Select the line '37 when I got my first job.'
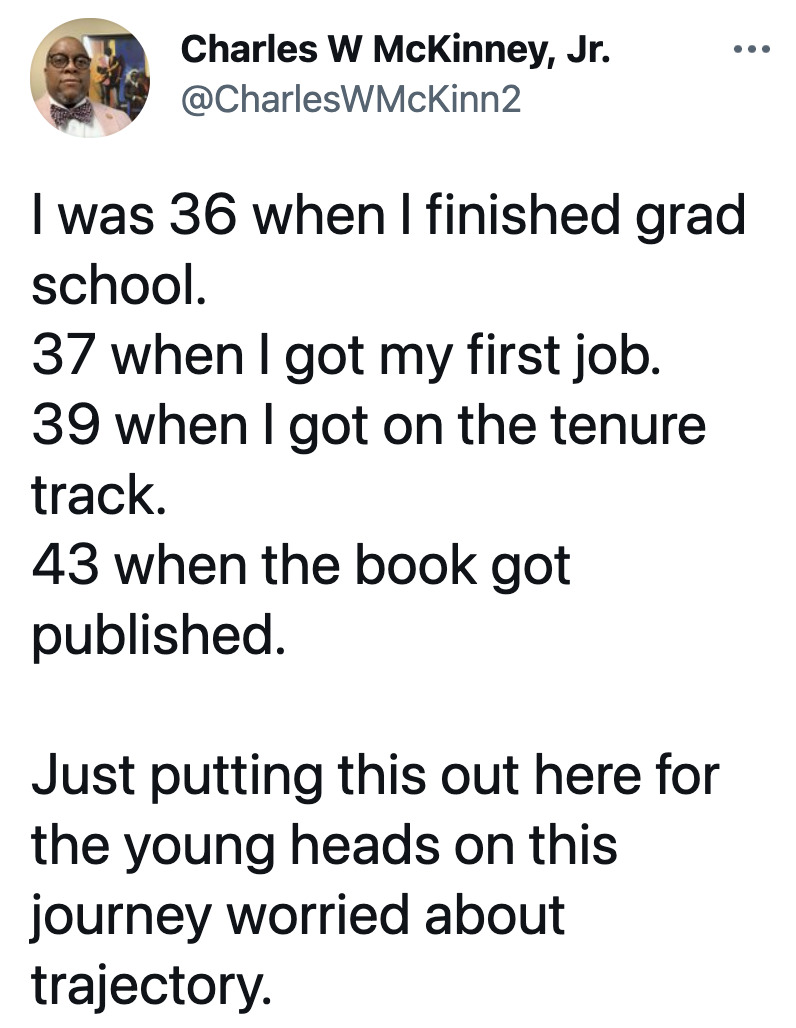 [346, 357]
